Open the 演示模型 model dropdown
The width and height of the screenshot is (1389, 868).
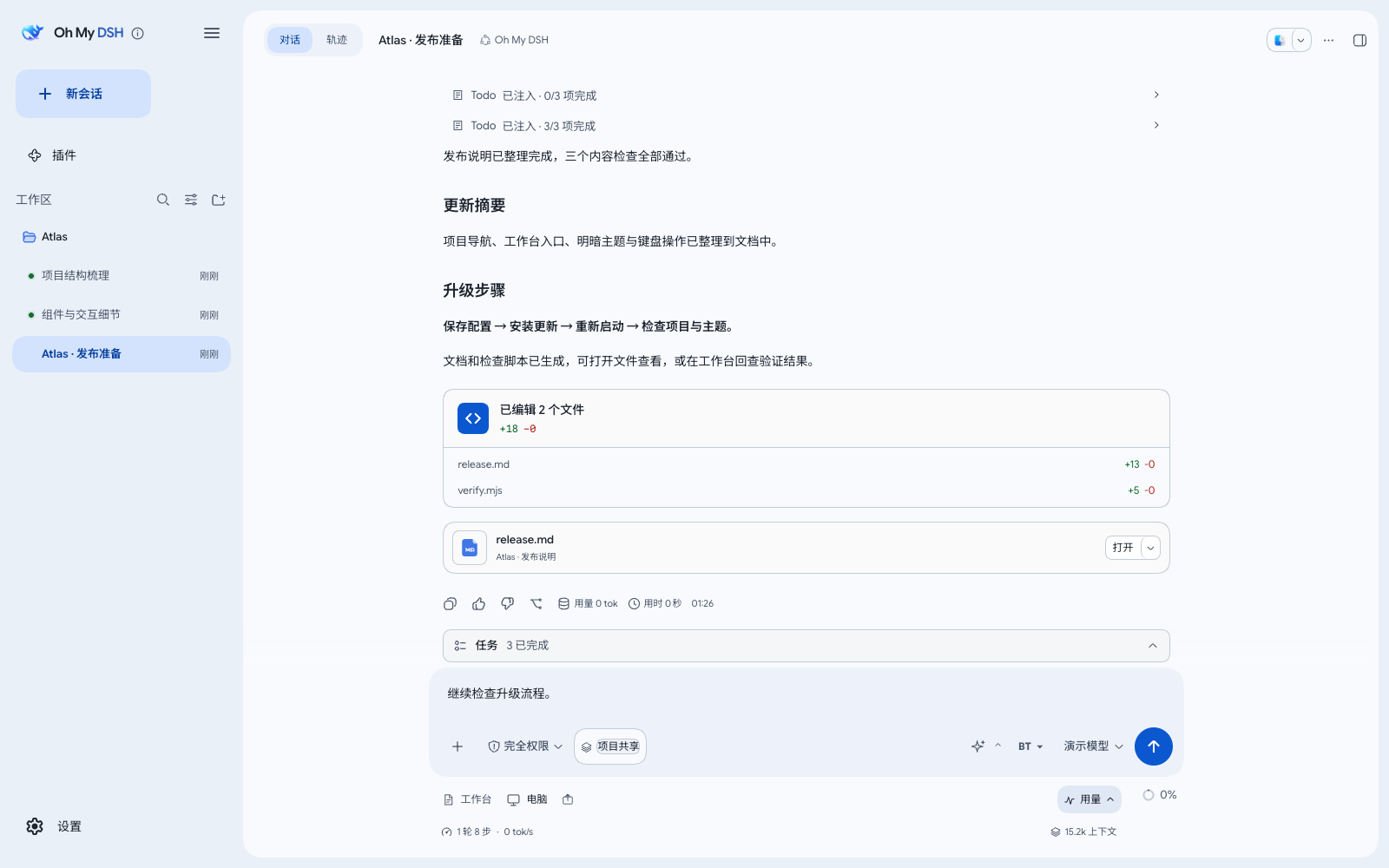(x=1093, y=746)
